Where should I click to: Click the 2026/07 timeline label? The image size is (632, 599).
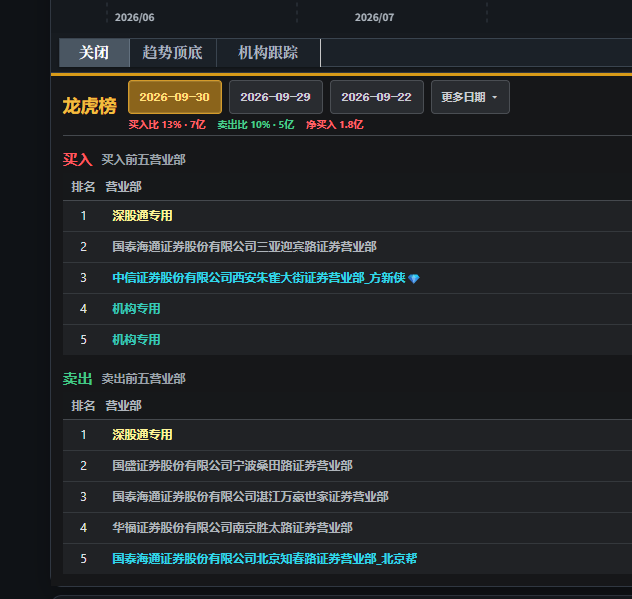coord(374,17)
